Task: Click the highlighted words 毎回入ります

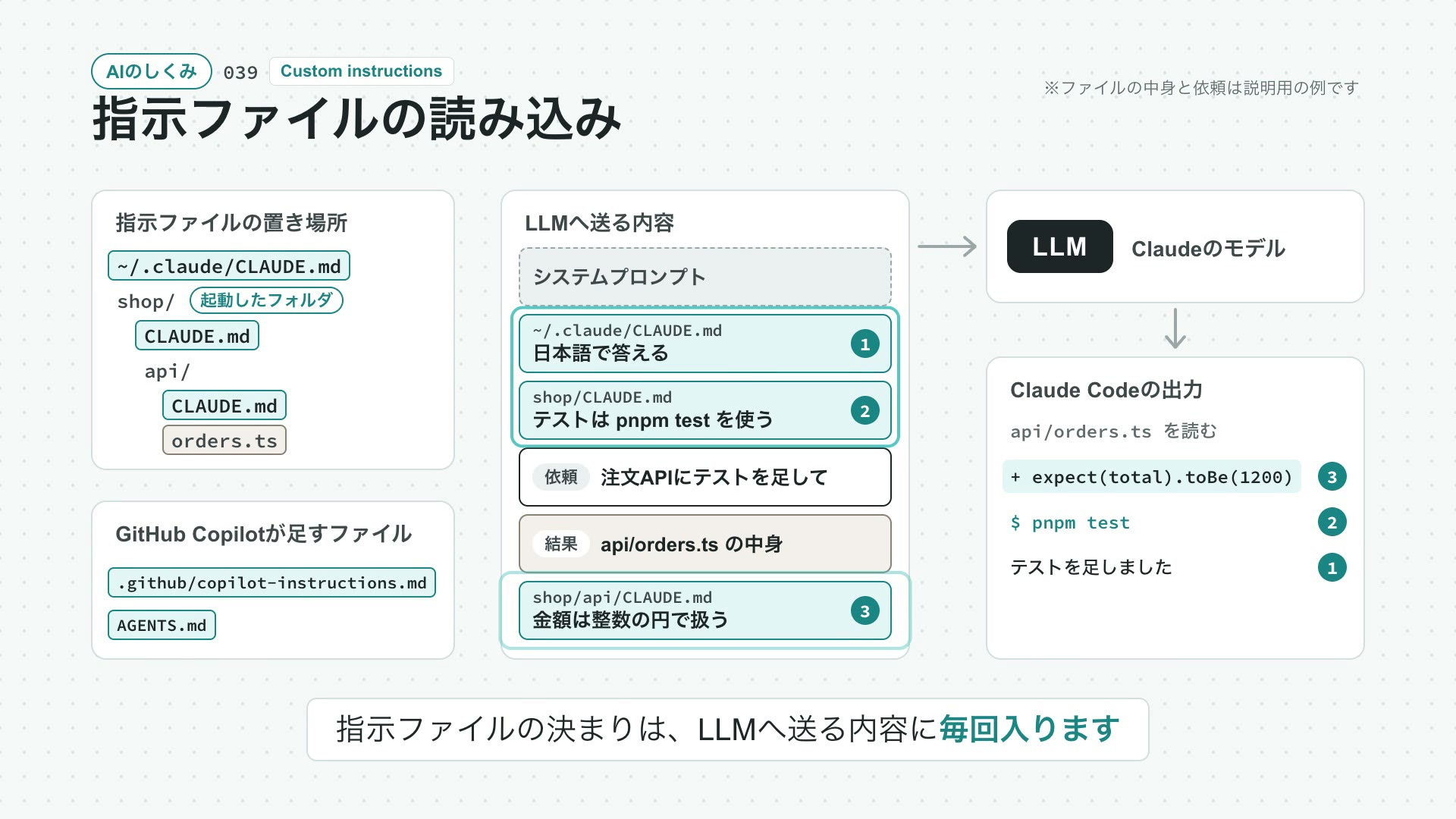Action: tap(1029, 729)
